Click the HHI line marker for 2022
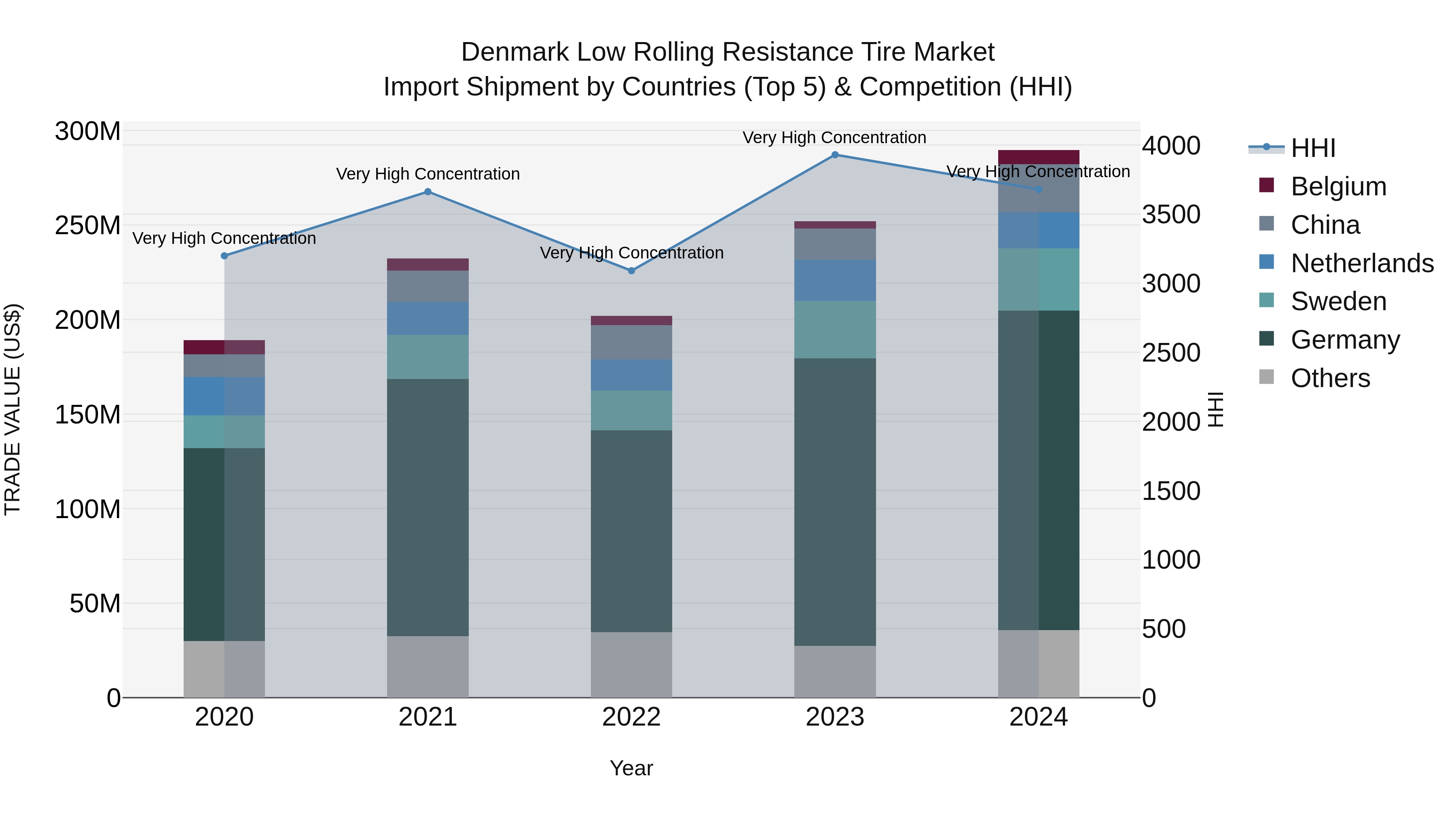The height and width of the screenshot is (819, 1456). tap(632, 271)
